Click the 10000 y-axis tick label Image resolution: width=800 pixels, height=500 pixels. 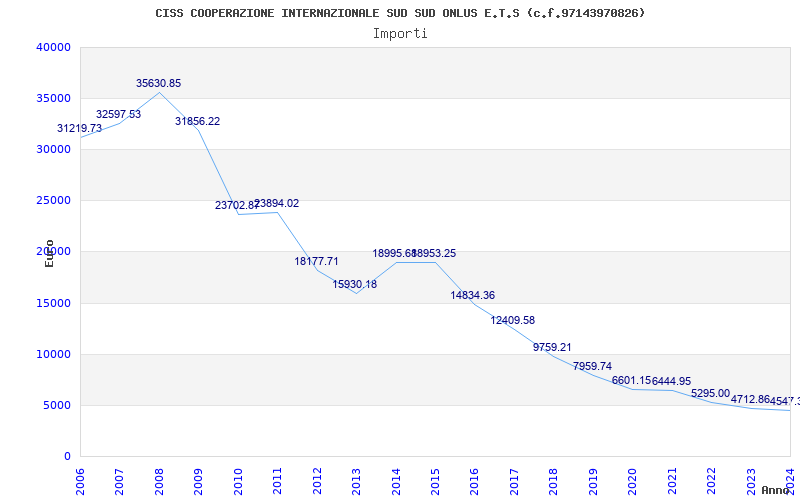pyautogui.click(x=53, y=355)
